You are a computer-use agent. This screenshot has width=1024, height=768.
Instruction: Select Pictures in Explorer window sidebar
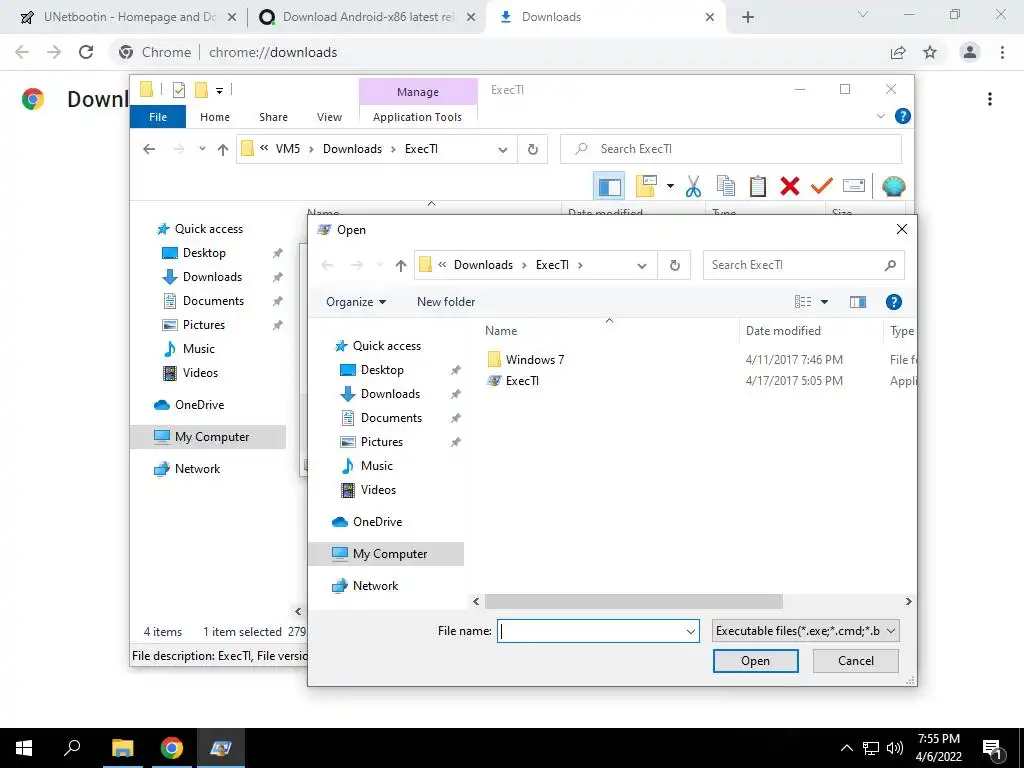[x=204, y=325]
